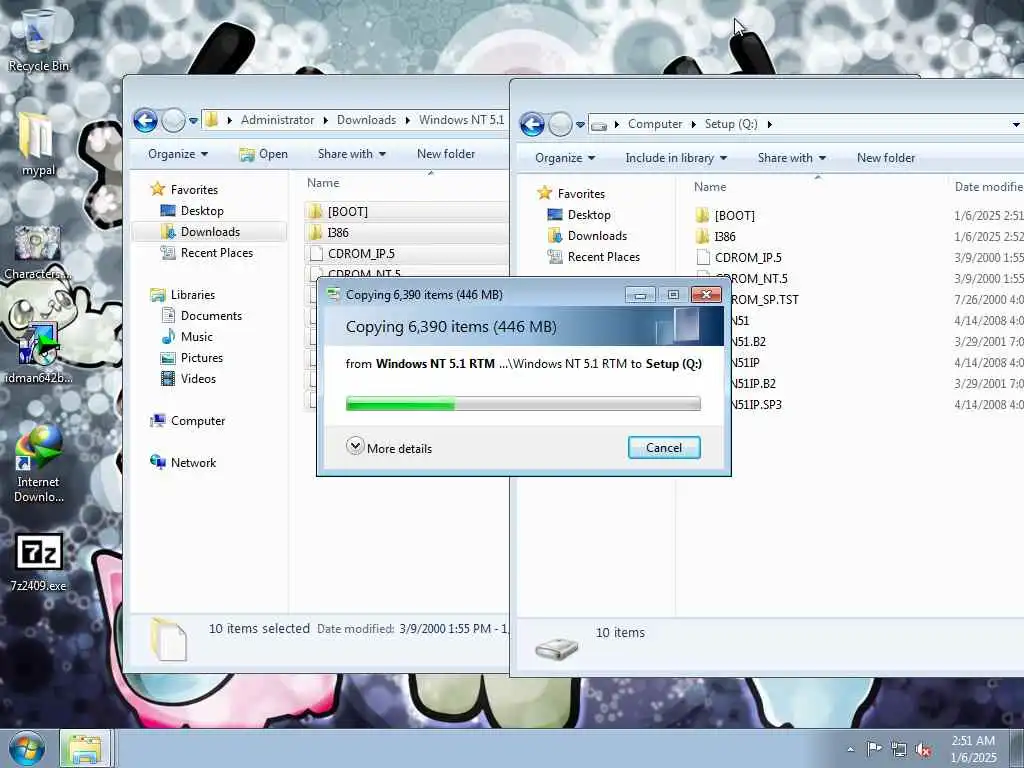1024x768 pixels.
Task: Expand More details in copy dialog
Action: [x=389, y=448]
